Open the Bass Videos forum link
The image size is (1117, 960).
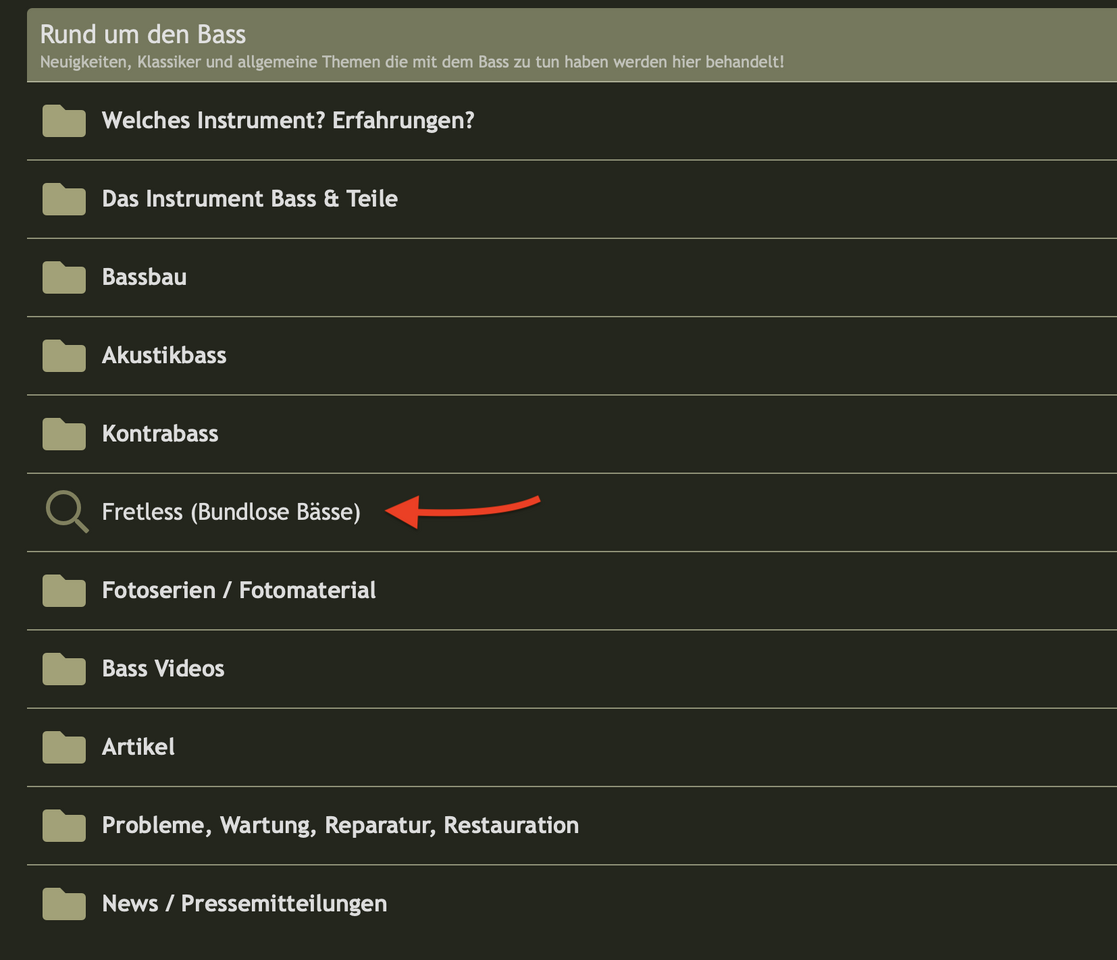[163, 669]
